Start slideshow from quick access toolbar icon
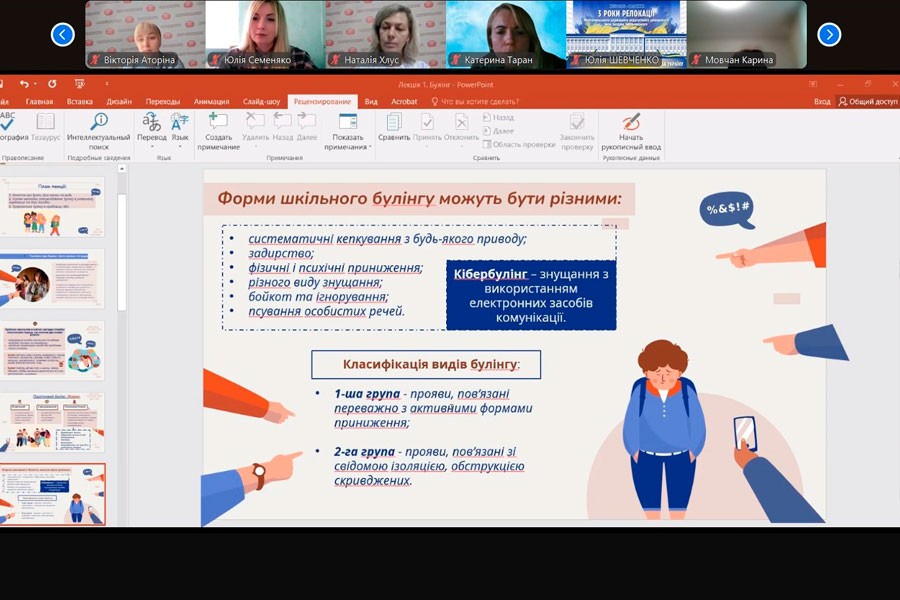 pos(80,84)
